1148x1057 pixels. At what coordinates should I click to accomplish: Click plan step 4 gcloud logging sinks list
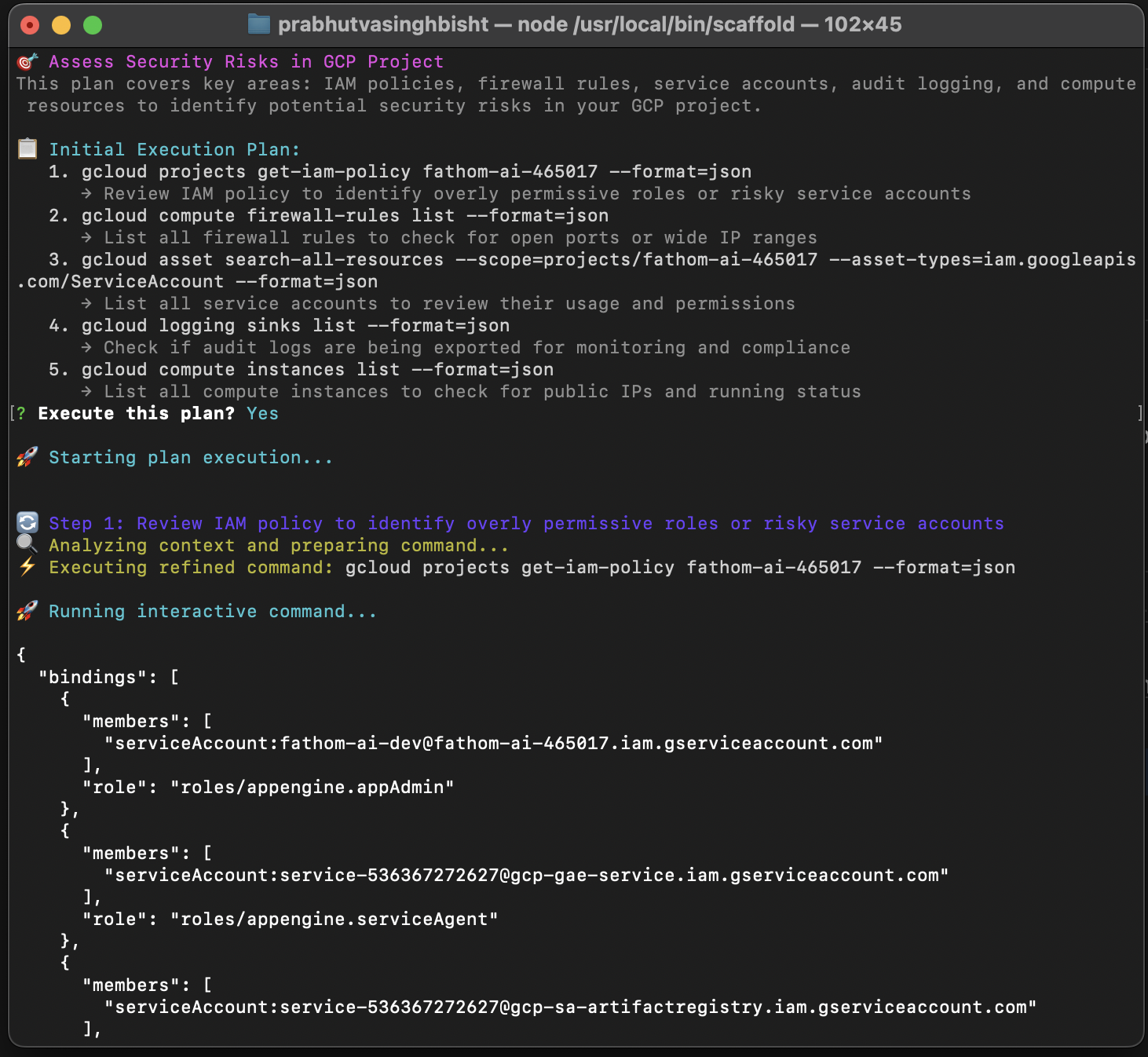click(280, 325)
